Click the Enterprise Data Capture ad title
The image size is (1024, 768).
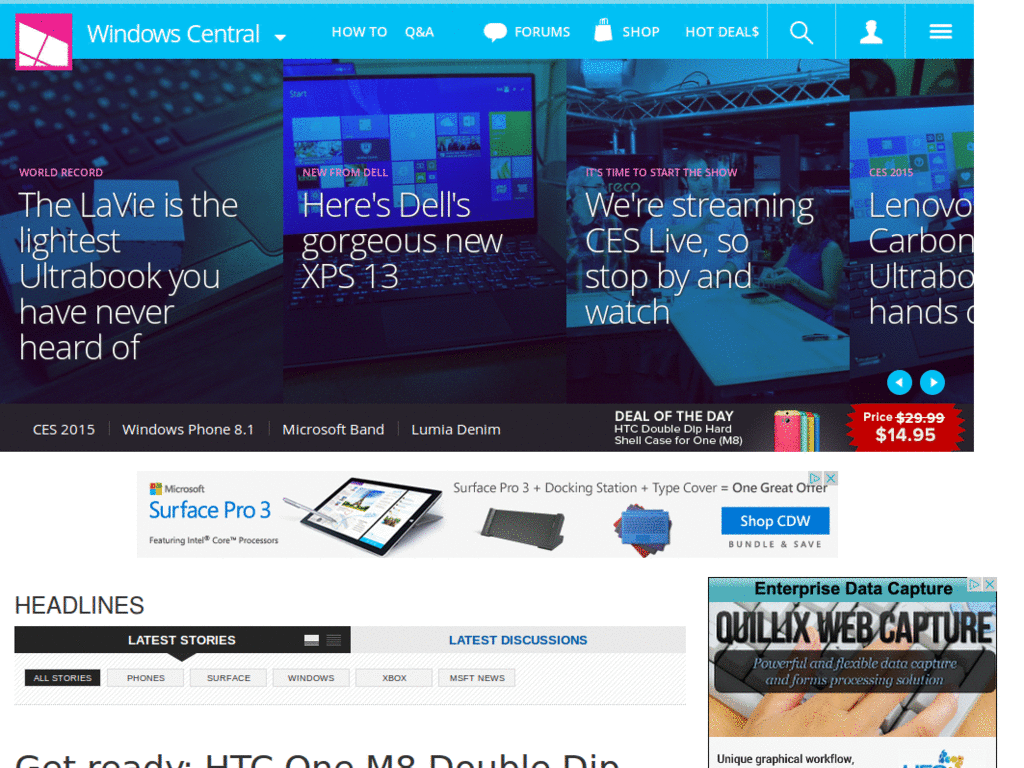point(853,588)
